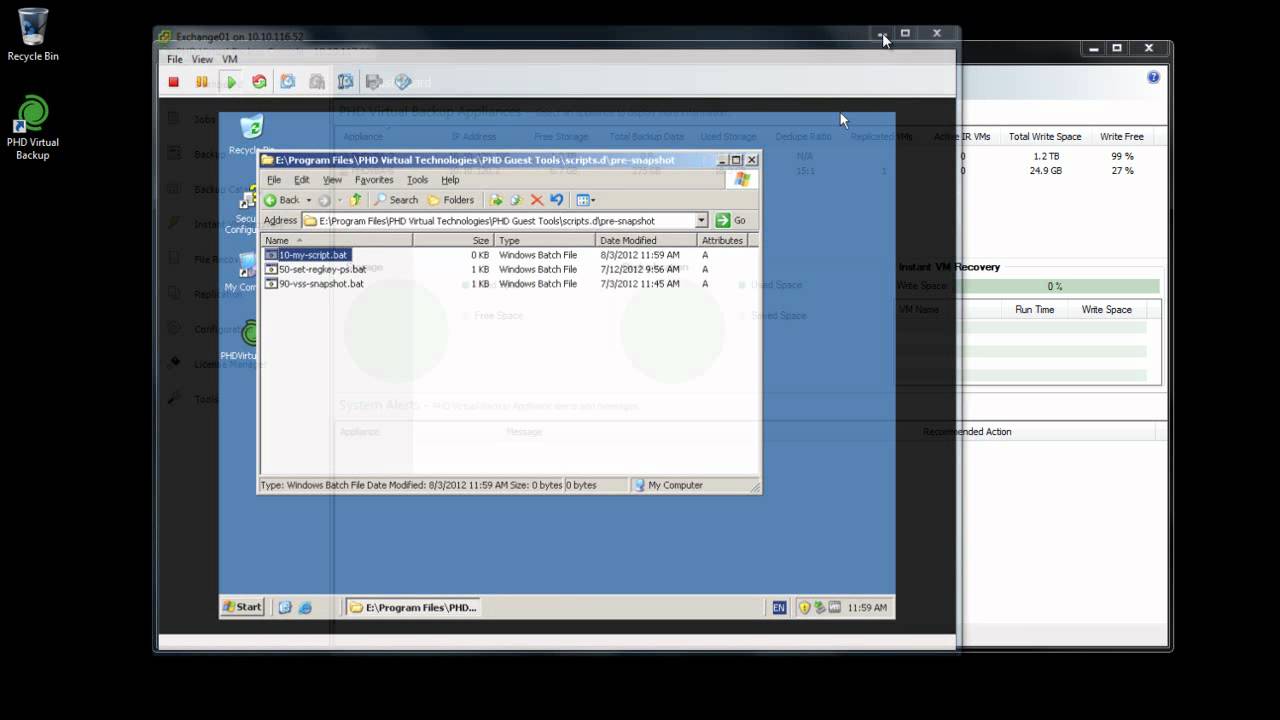Open the Help menu in Explorer
The image size is (1280, 720).
450,180
